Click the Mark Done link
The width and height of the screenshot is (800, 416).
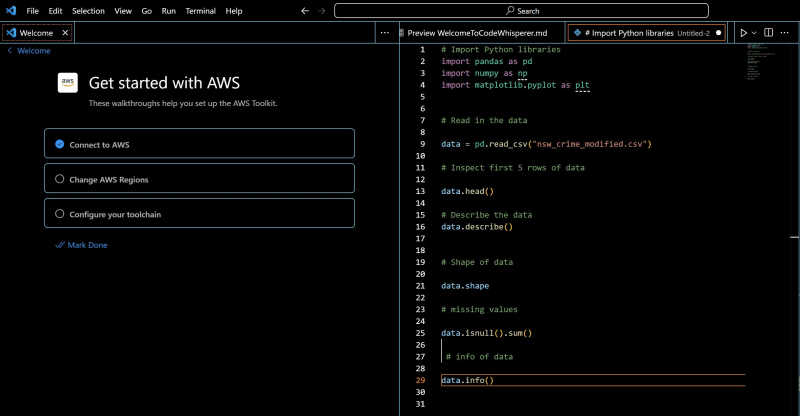82,245
